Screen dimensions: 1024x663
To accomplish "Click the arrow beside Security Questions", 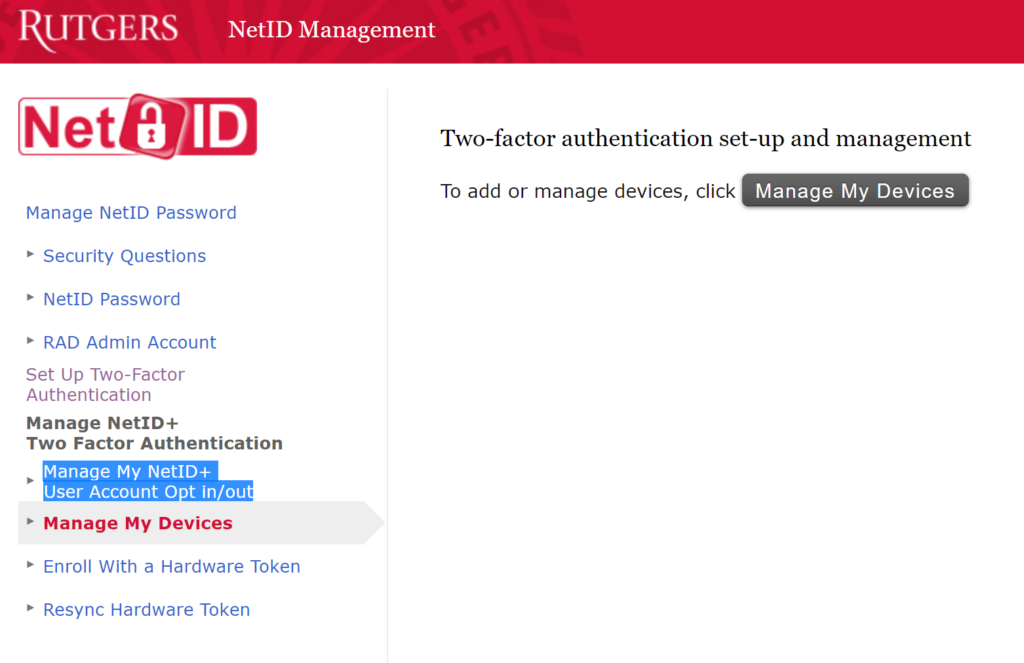I will pos(31,254).
